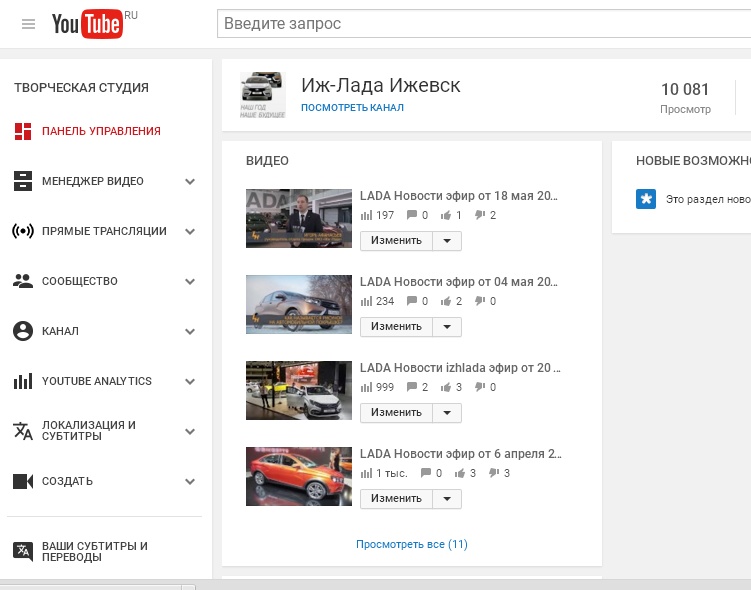Open title LADA Новости эфир от 04 мая
The height and width of the screenshot is (590, 751).
[x=458, y=282]
